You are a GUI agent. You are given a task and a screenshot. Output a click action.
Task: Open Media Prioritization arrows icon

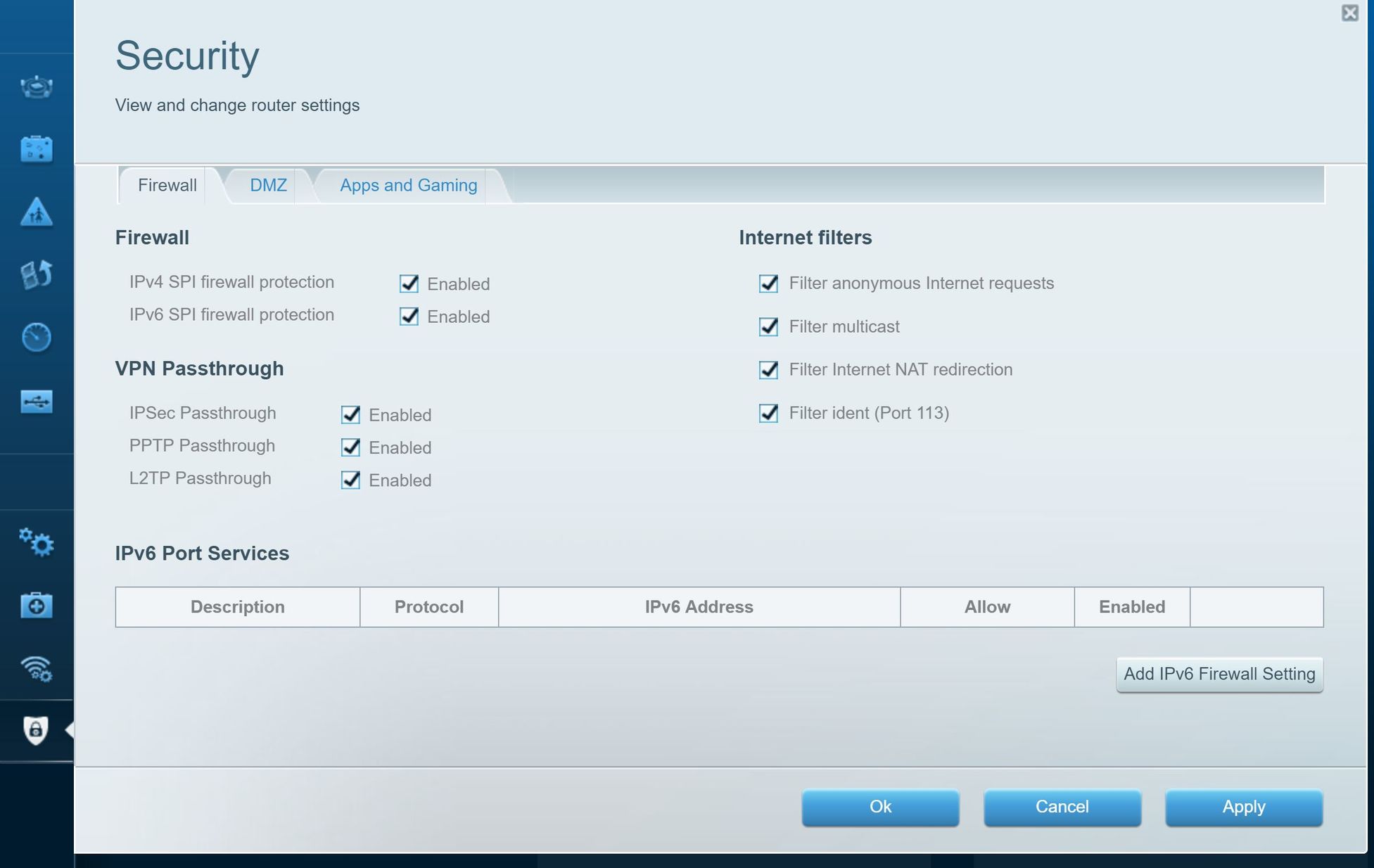[36, 274]
